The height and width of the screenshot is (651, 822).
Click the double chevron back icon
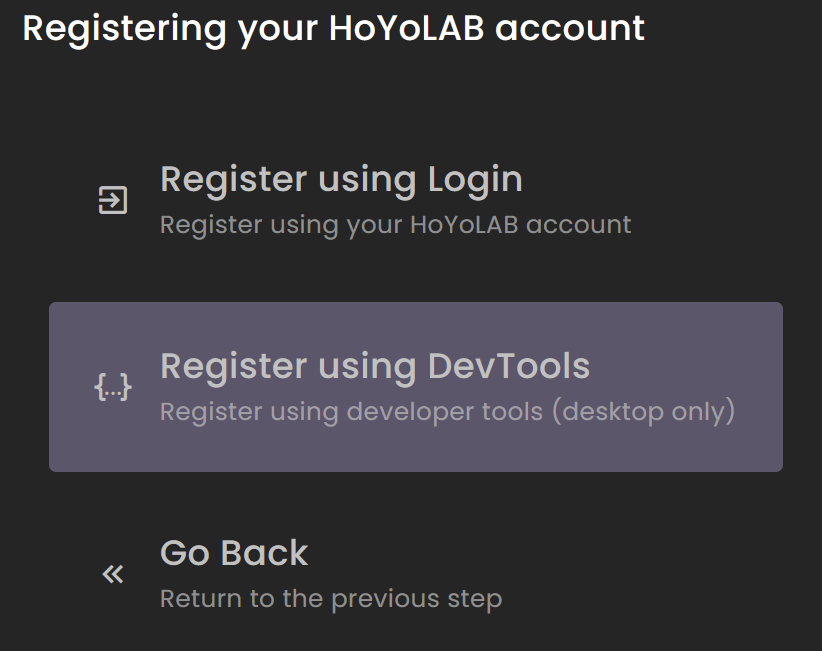point(113,574)
